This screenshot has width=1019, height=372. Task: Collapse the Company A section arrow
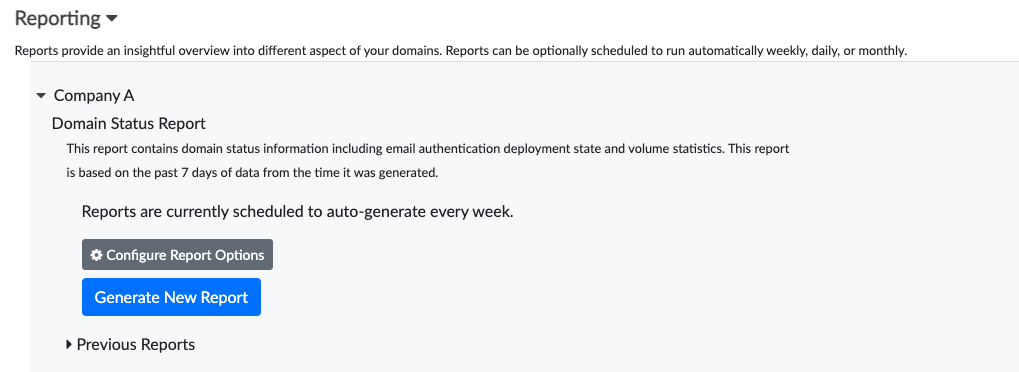pos(41,96)
